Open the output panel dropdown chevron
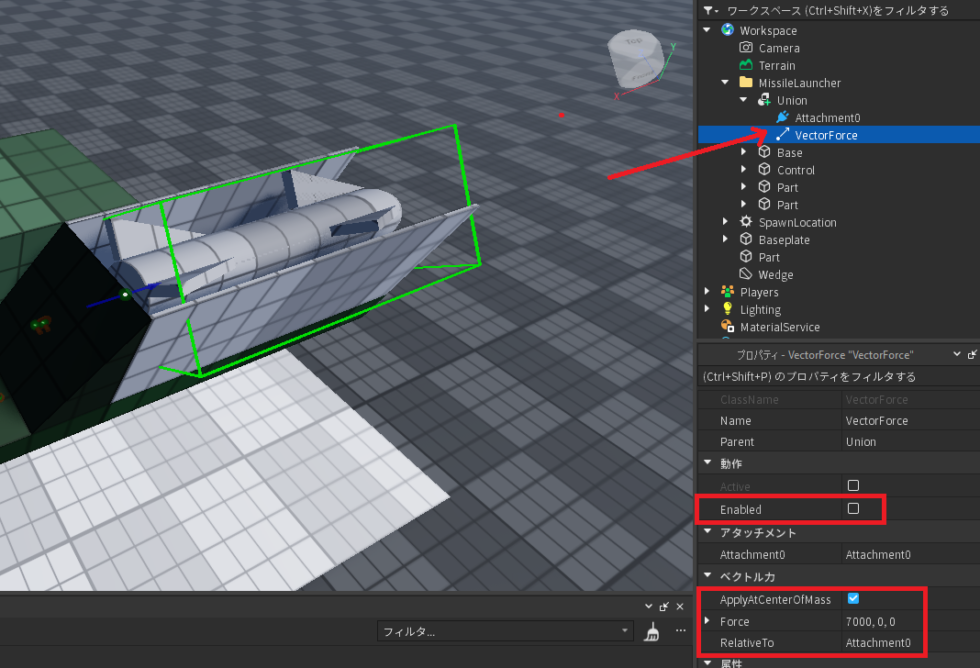This screenshot has height=668, width=980. coord(648,606)
